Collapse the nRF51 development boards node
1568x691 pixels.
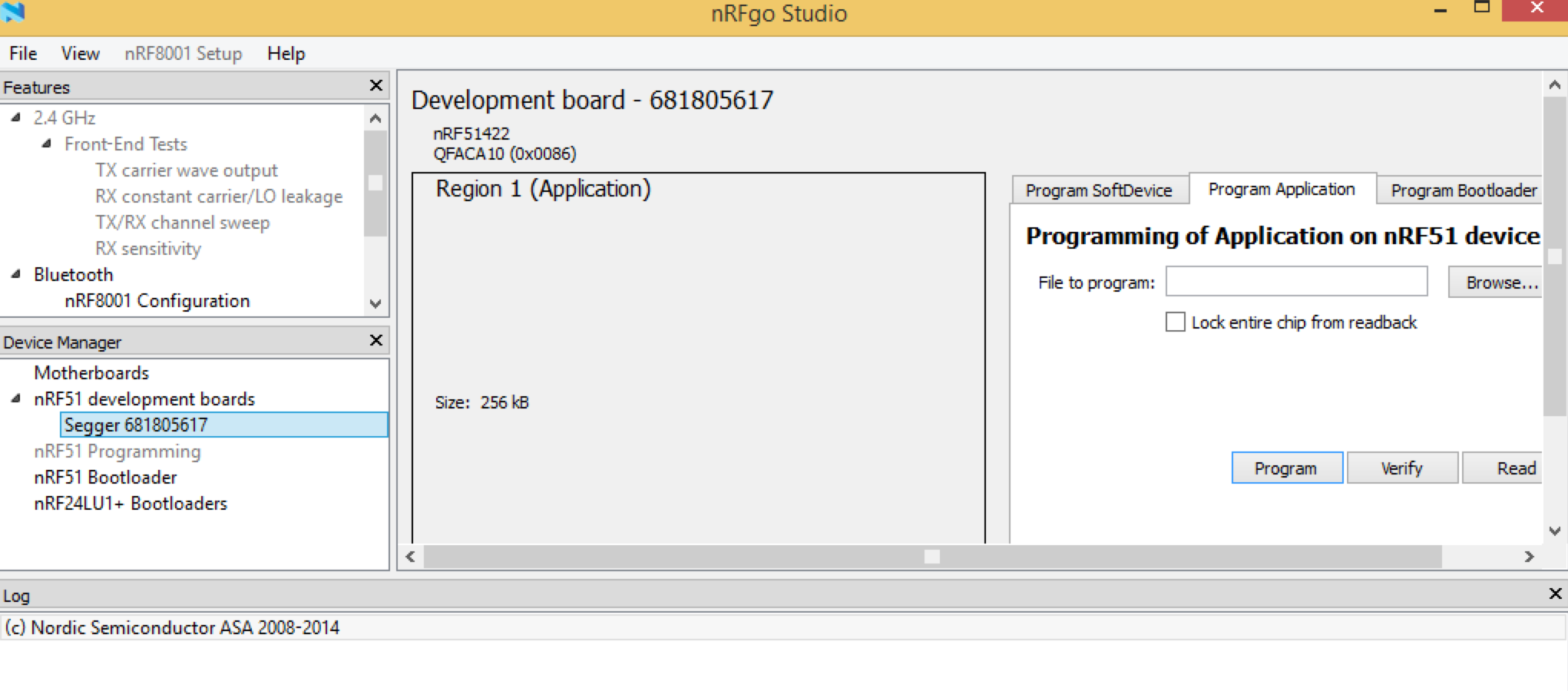pyautogui.click(x=15, y=398)
